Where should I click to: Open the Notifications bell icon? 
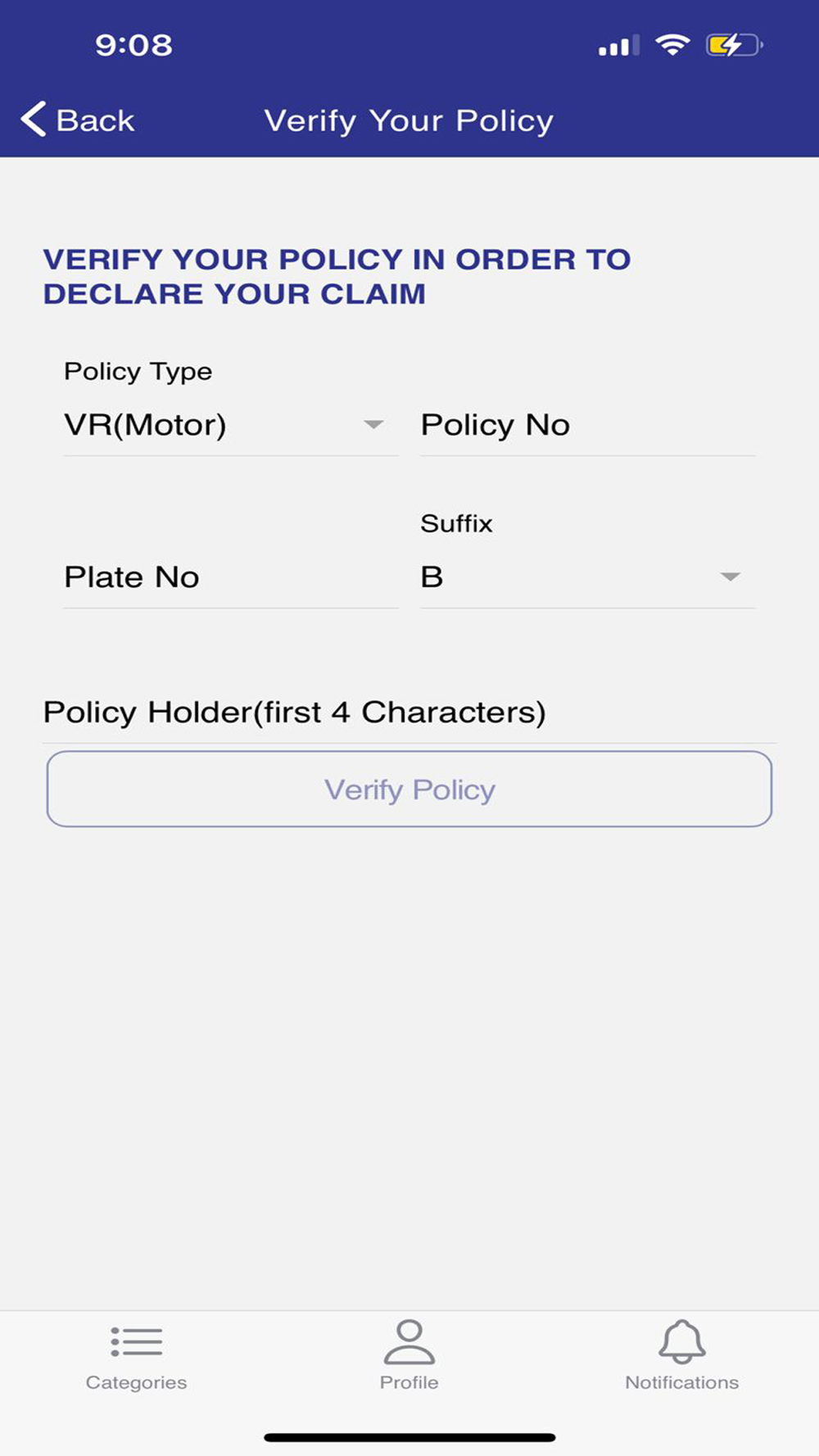click(x=682, y=1341)
